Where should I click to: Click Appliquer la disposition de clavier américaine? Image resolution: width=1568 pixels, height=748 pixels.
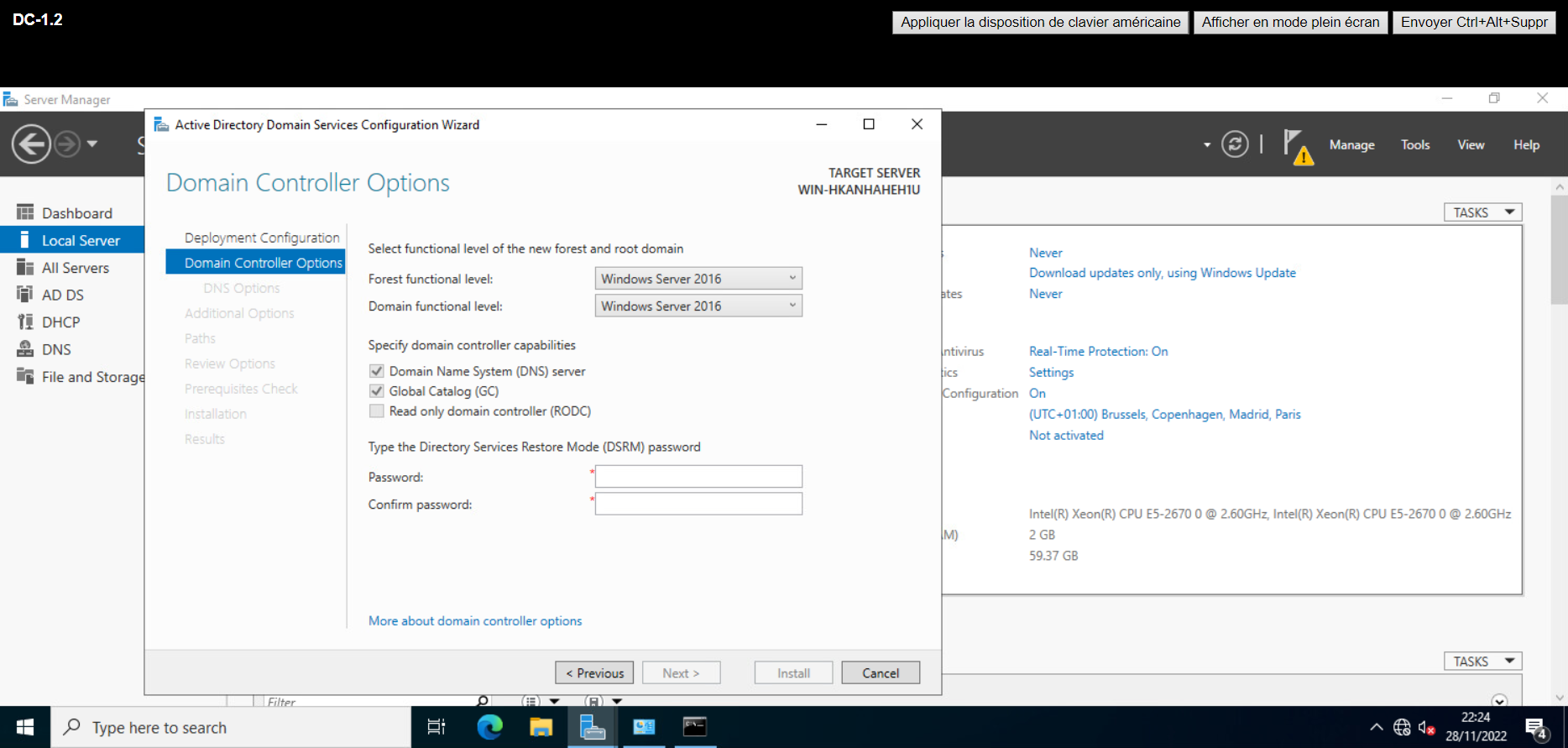1041,22
